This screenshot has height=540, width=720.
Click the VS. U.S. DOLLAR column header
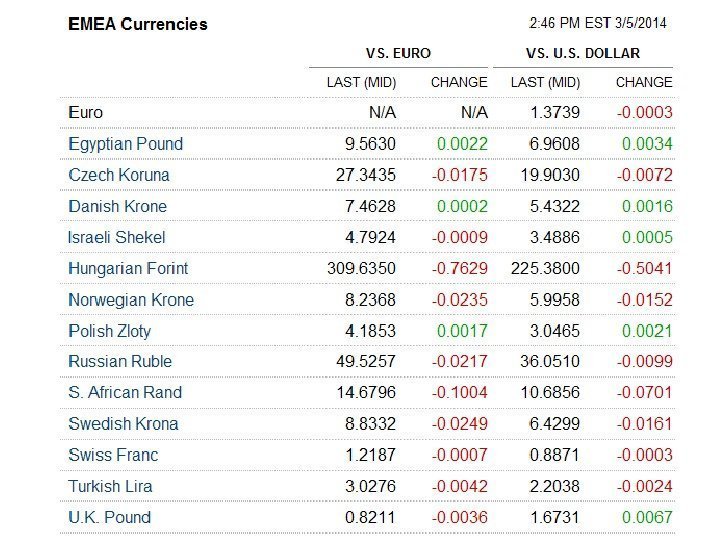582,53
